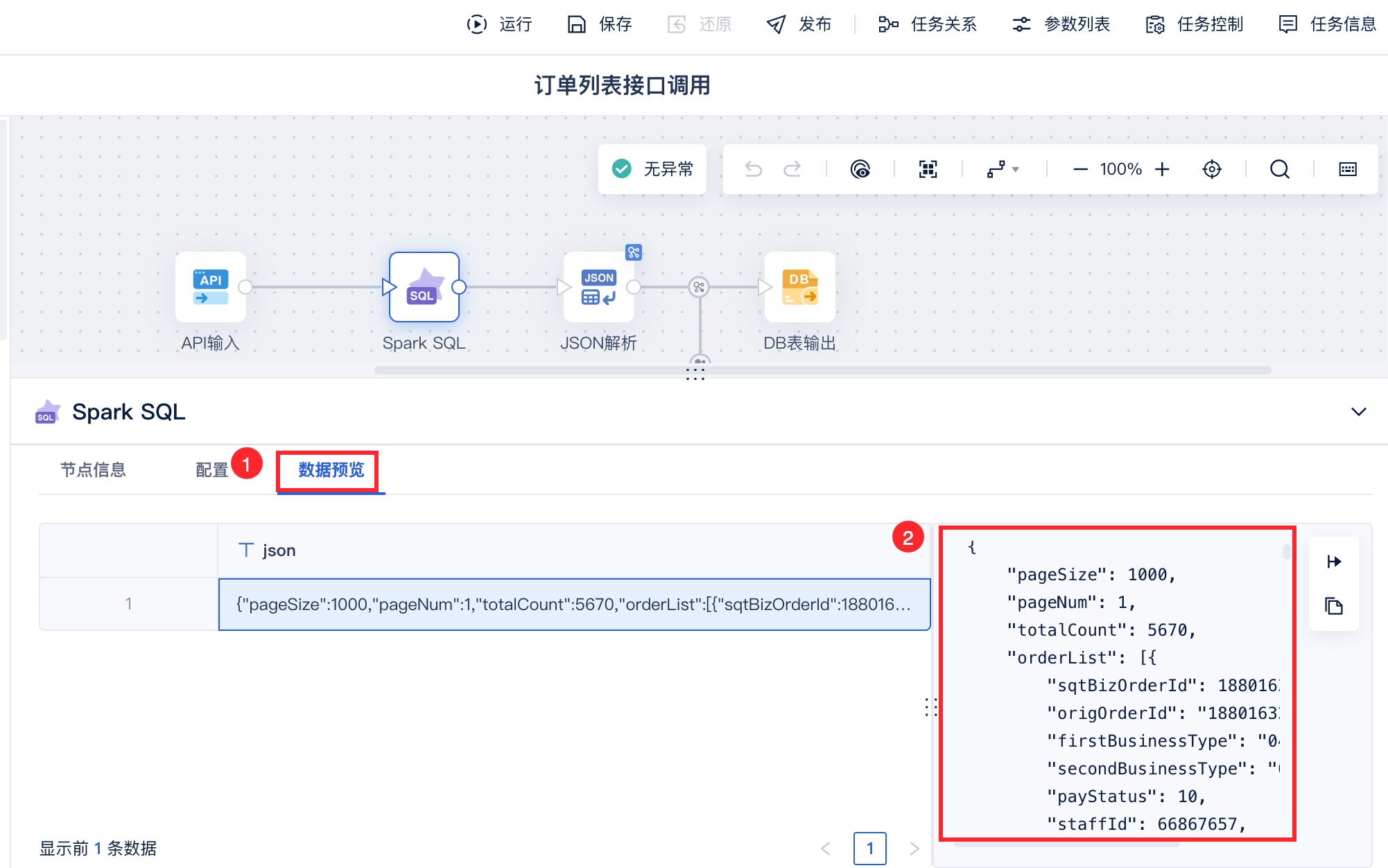
Task: Click the 运行 button
Action: coord(499,24)
